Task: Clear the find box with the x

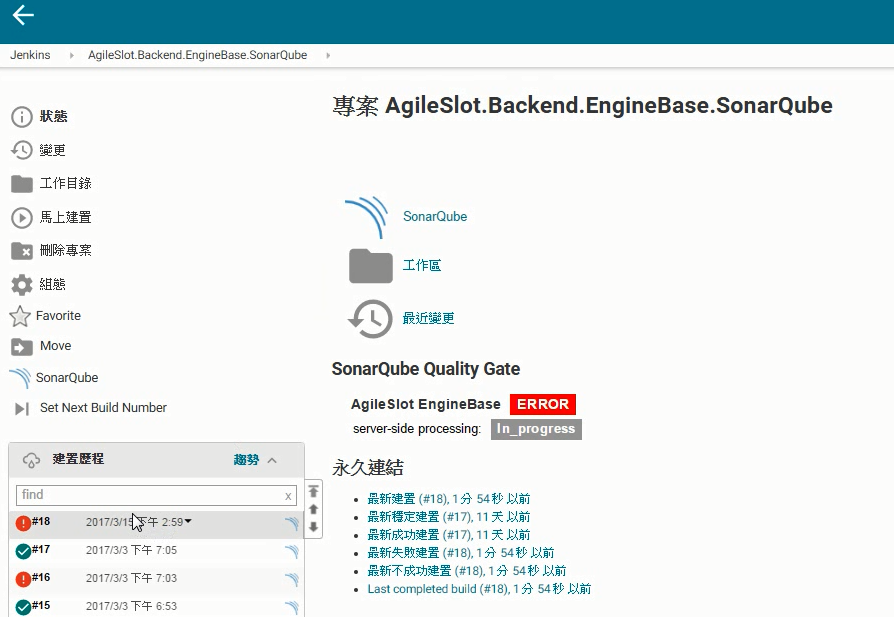Action: tap(288, 496)
